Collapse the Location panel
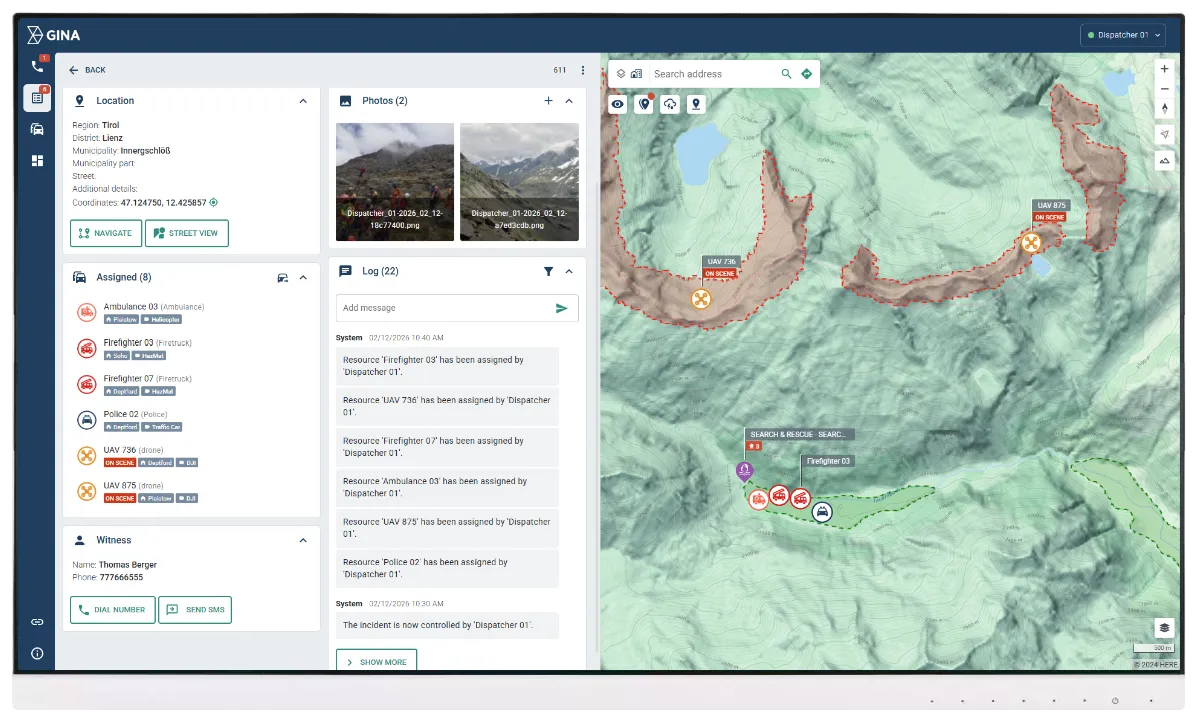 303,101
